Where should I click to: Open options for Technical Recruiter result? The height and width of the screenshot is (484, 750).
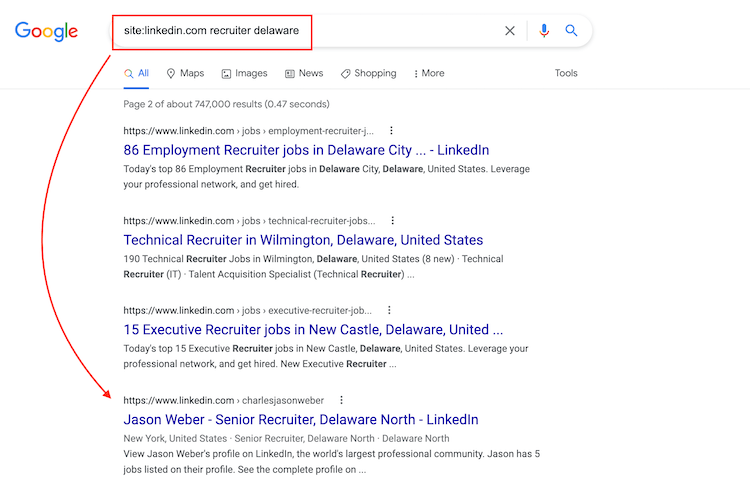coord(393,220)
